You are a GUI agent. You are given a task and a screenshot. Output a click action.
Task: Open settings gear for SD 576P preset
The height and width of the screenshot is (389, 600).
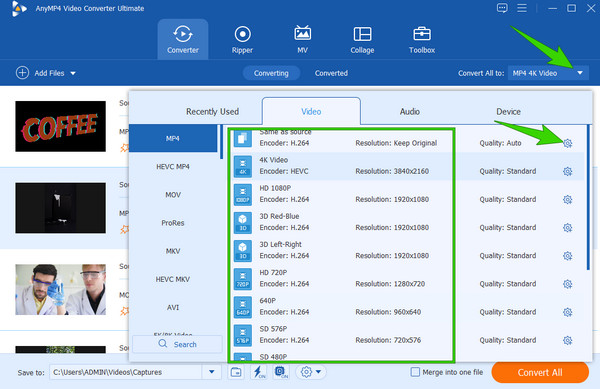567,340
